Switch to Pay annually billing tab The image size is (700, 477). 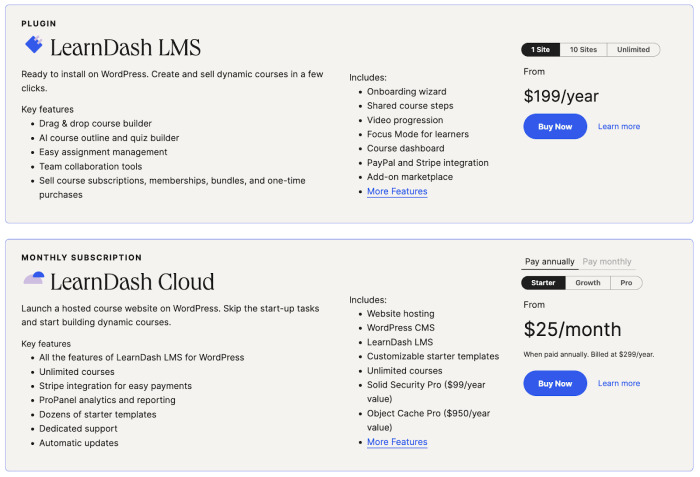pos(550,262)
